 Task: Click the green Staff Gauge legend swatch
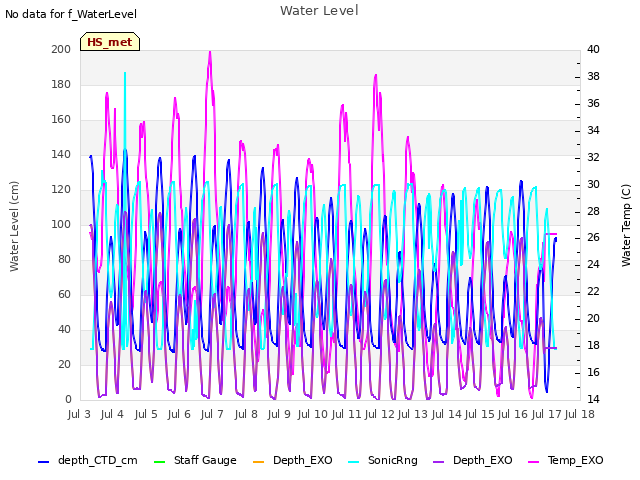point(159,462)
